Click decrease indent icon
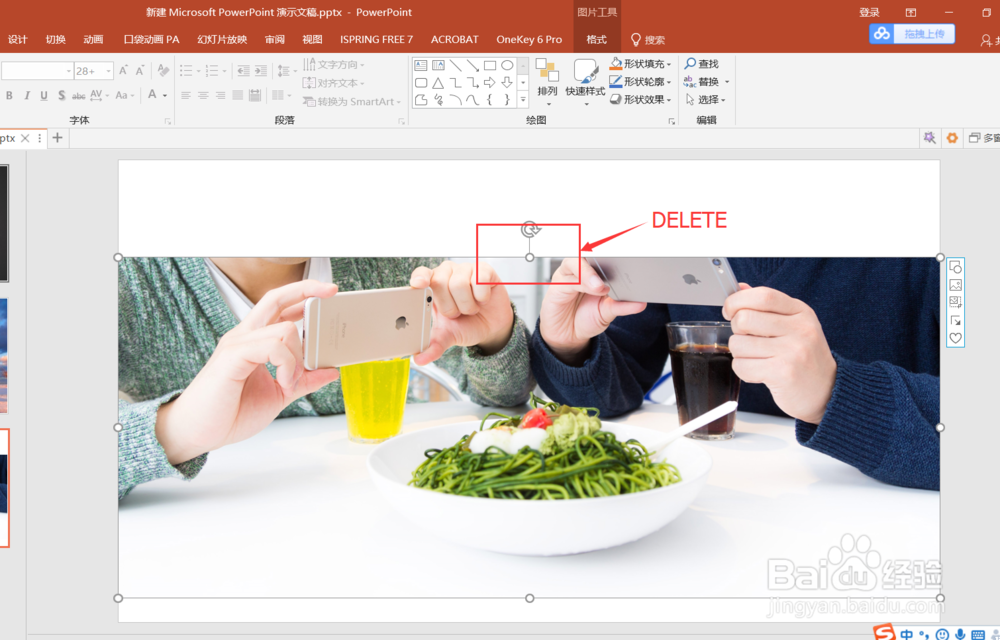 243,71
